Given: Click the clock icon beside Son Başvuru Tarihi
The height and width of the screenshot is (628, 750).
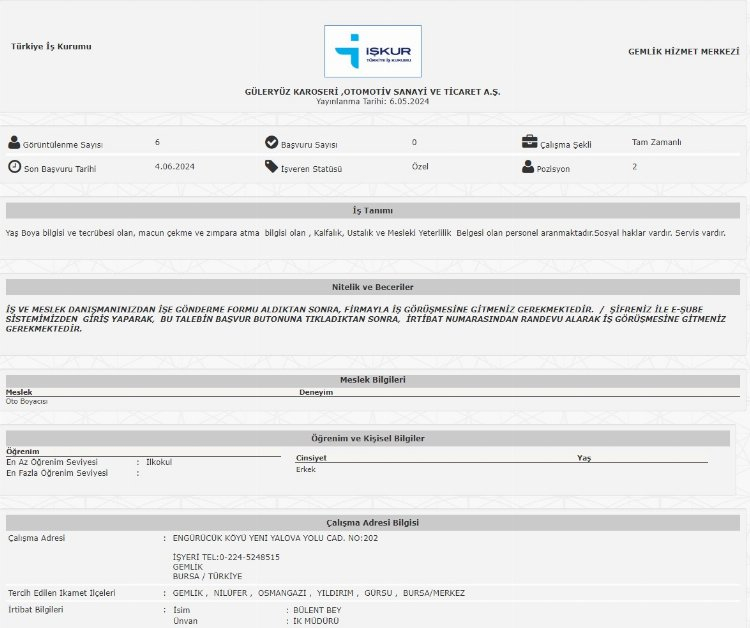Looking at the screenshot, I should [x=14, y=167].
